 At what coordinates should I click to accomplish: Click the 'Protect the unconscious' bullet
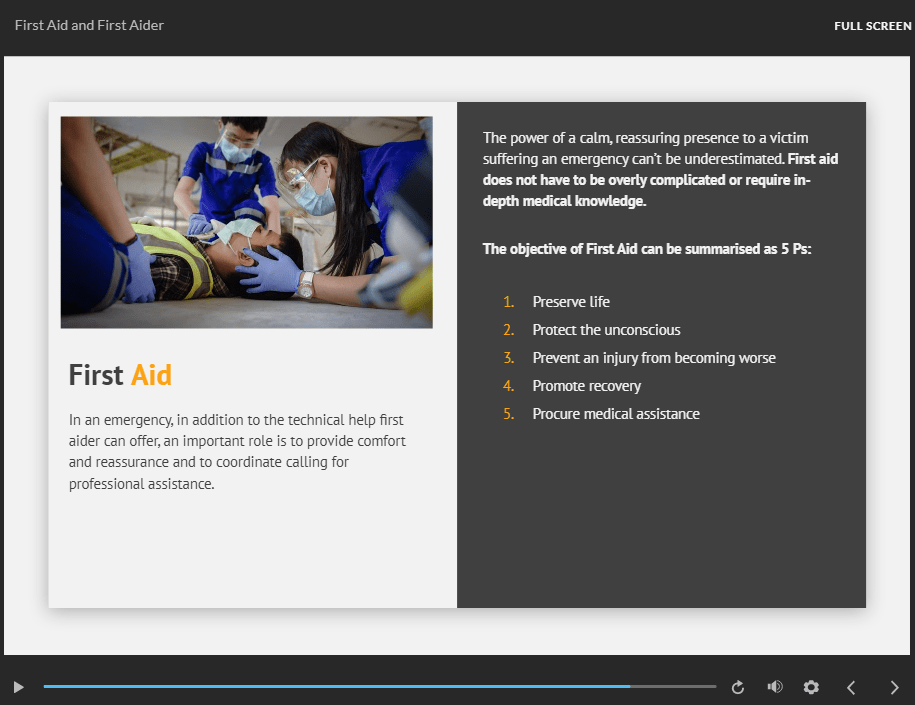tap(606, 329)
